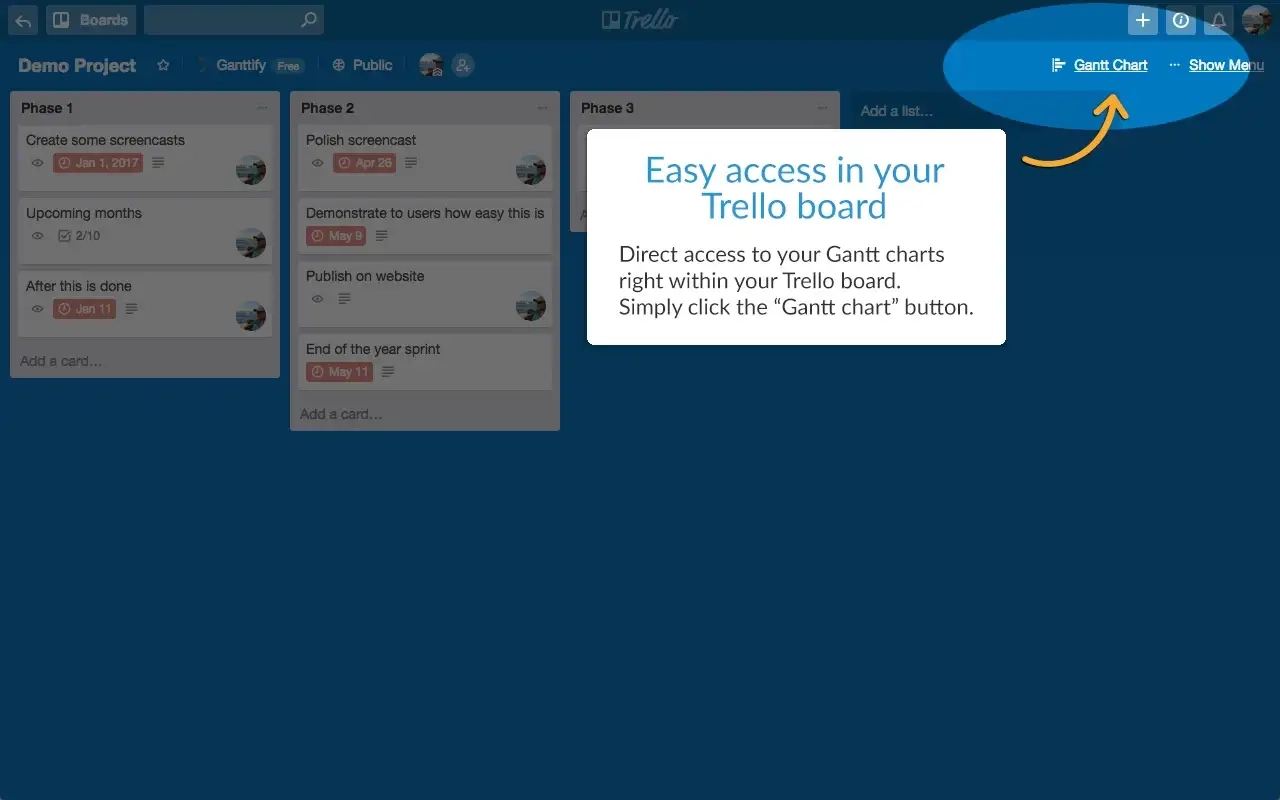1280x800 pixels.
Task: Open the information icon menu
Action: tap(1180, 20)
